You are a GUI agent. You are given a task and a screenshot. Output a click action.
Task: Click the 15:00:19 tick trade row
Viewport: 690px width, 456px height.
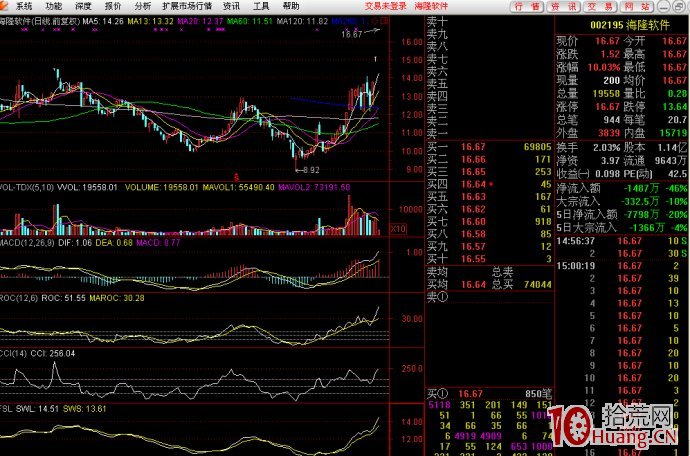click(x=622, y=266)
